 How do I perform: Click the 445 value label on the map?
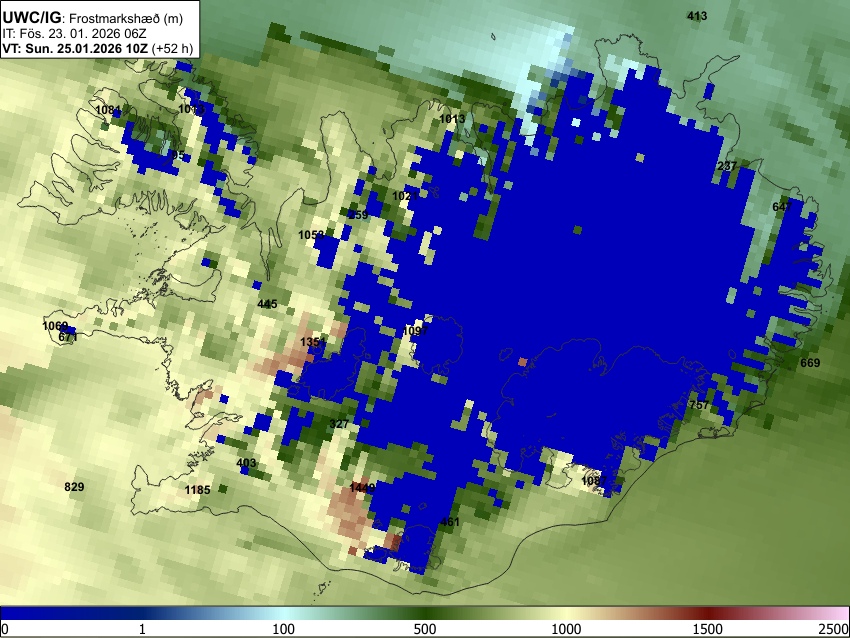(x=267, y=304)
